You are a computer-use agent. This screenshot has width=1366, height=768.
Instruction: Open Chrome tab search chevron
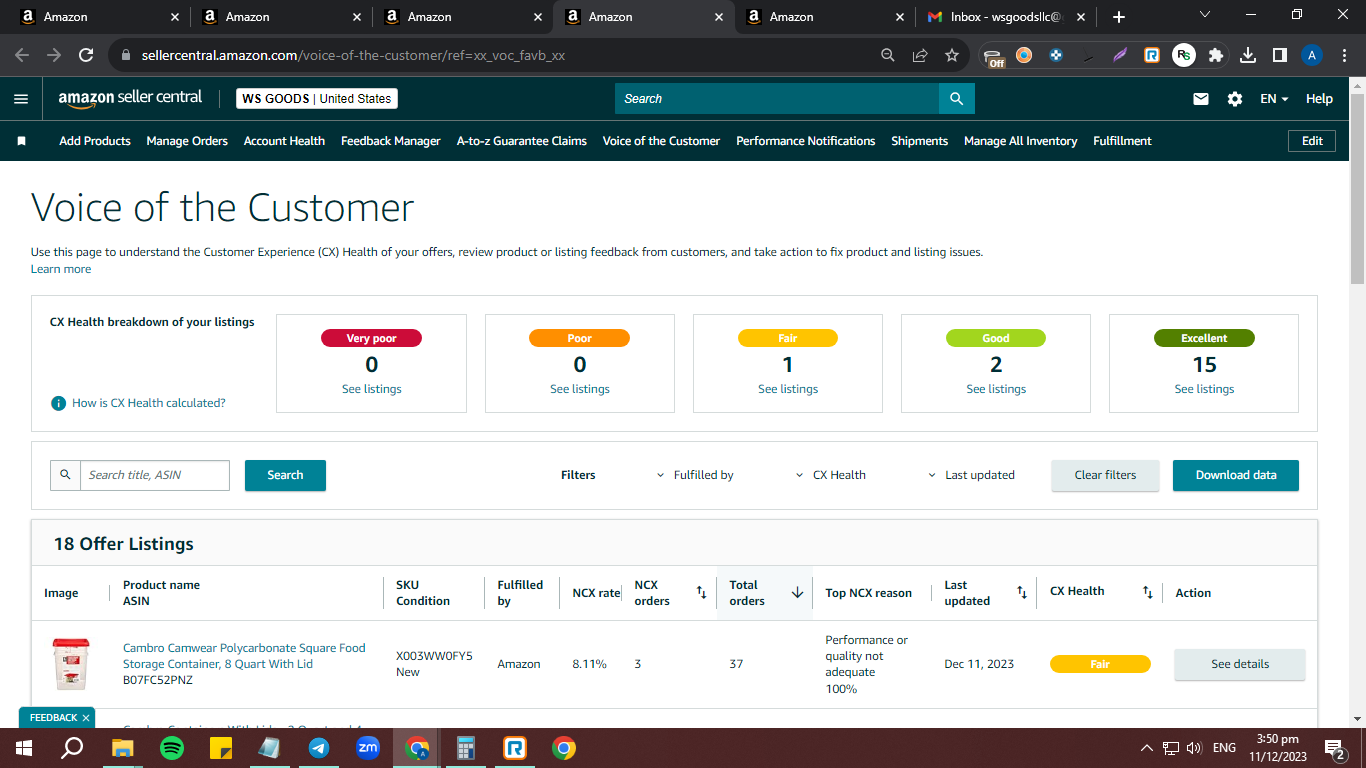click(1205, 15)
